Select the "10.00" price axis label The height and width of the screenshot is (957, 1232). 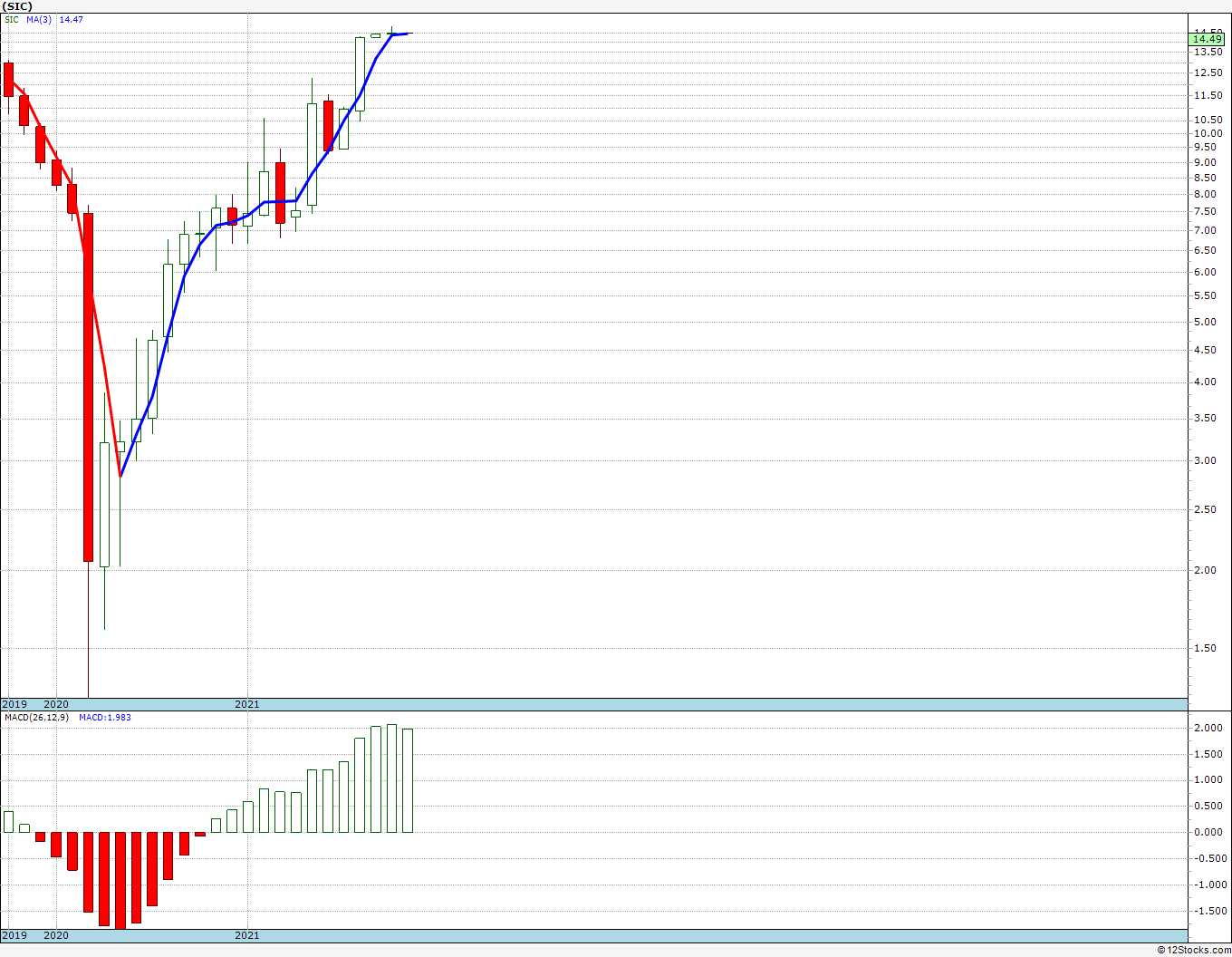click(x=1208, y=133)
